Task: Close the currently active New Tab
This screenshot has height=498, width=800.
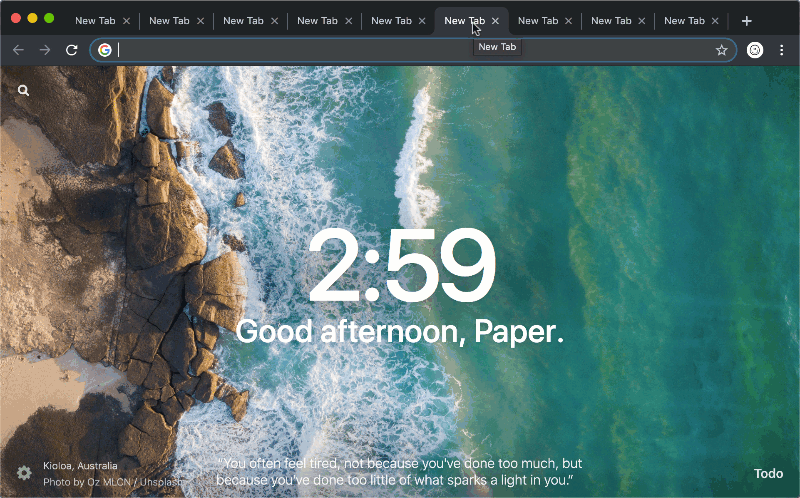Action: [x=495, y=21]
